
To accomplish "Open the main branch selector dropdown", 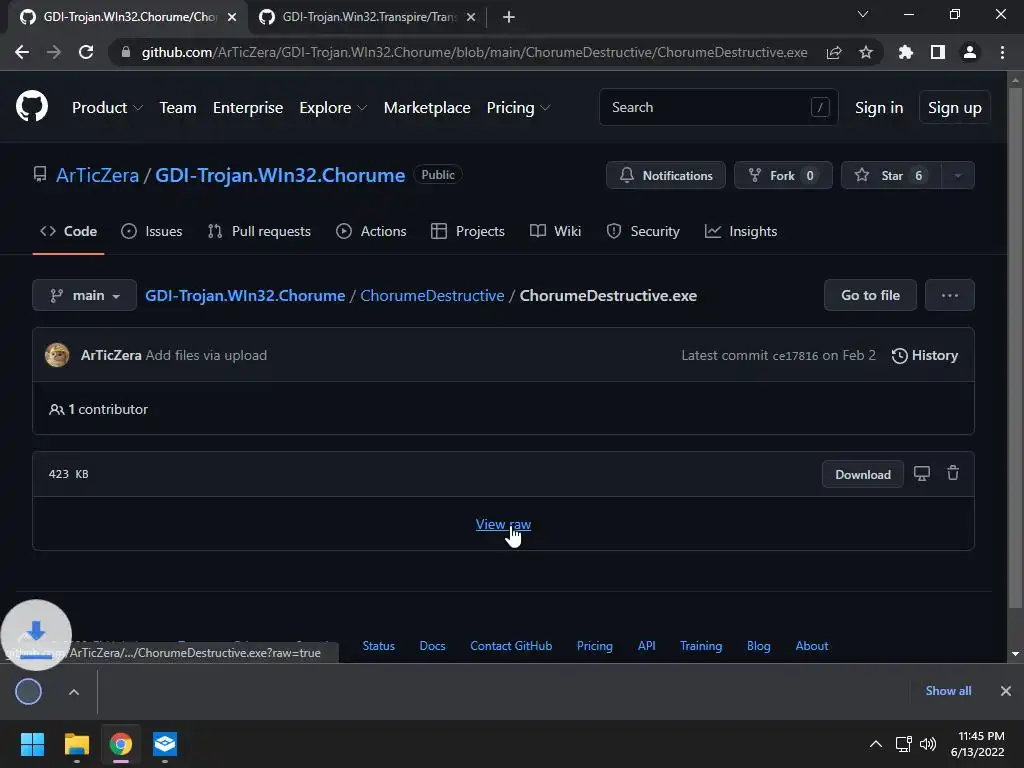I will [x=84, y=295].
